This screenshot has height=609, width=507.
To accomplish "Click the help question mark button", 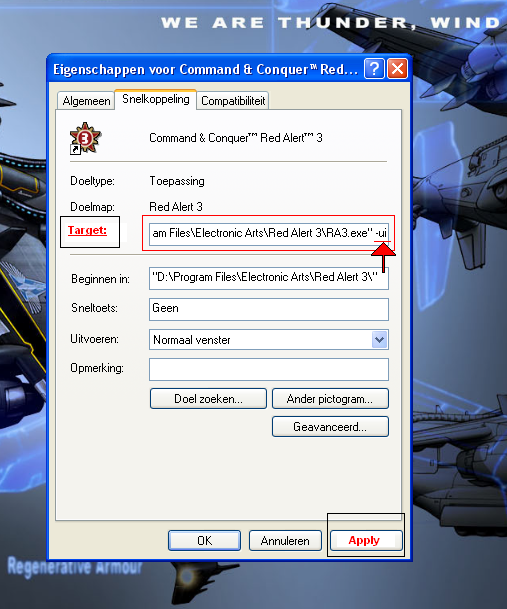I will [x=374, y=69].
